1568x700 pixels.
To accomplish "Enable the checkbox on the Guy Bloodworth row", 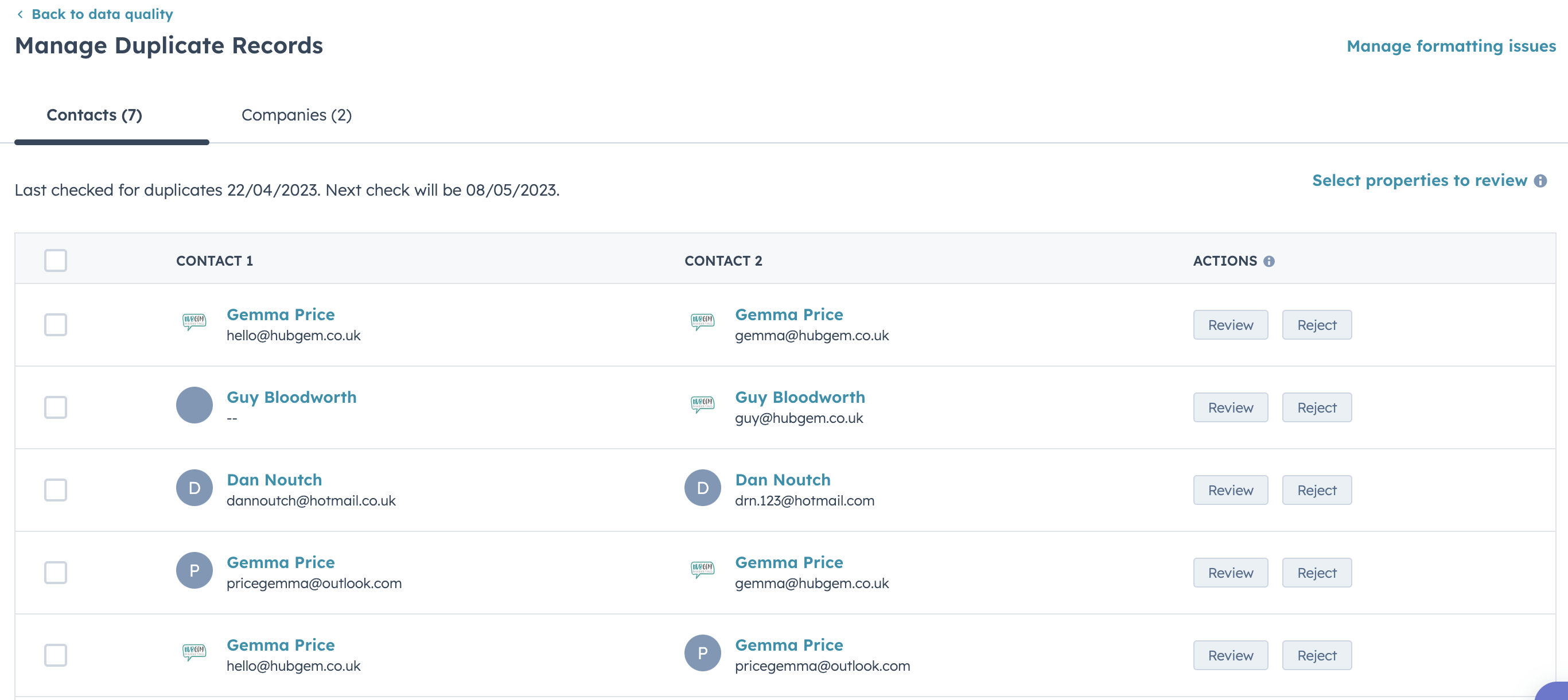I will (56, 408).
